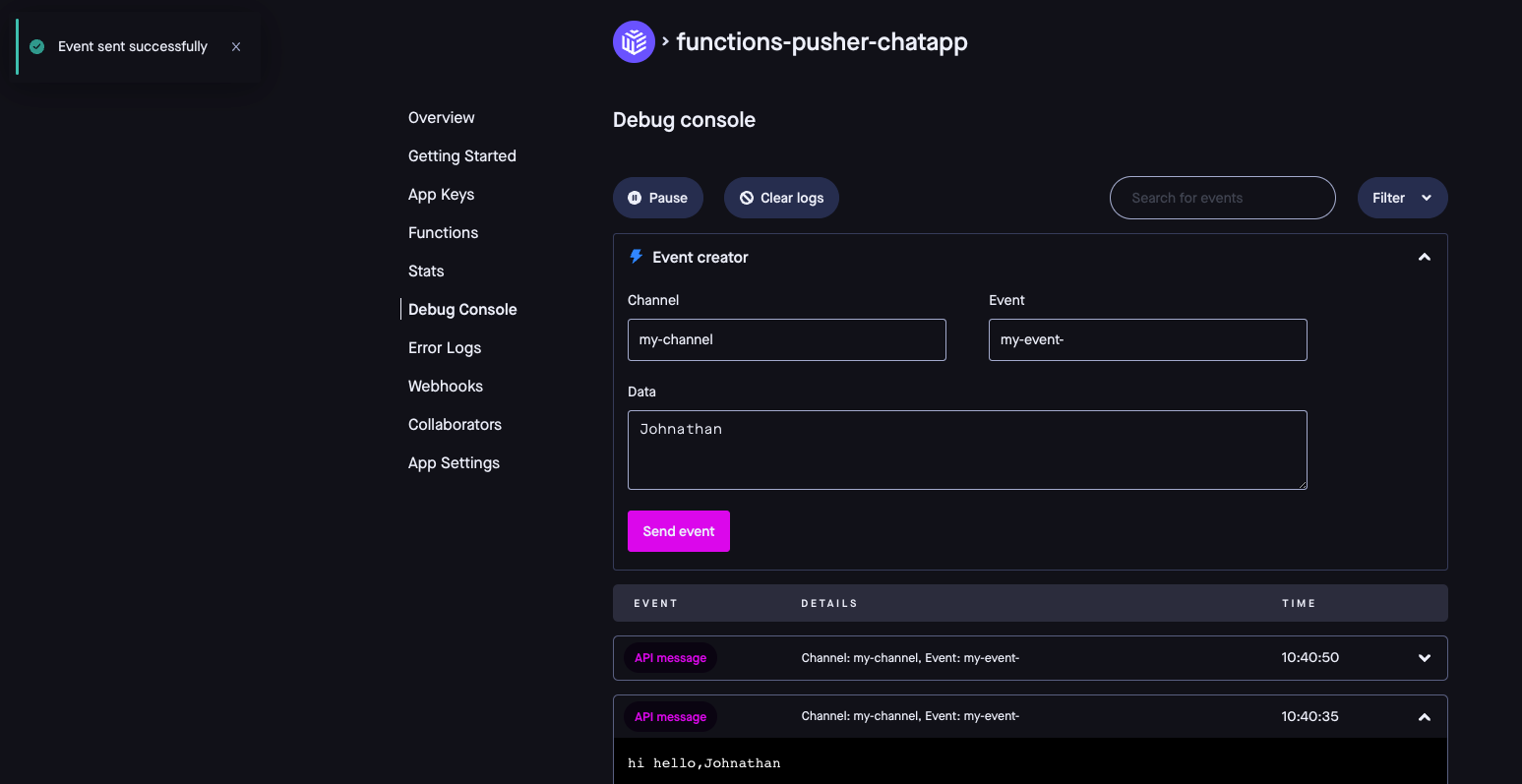The height and width of the screenshot is (784, 1522).
Task: Dismiss the 'Event sent successfully' notification
Action: (236, 46)
